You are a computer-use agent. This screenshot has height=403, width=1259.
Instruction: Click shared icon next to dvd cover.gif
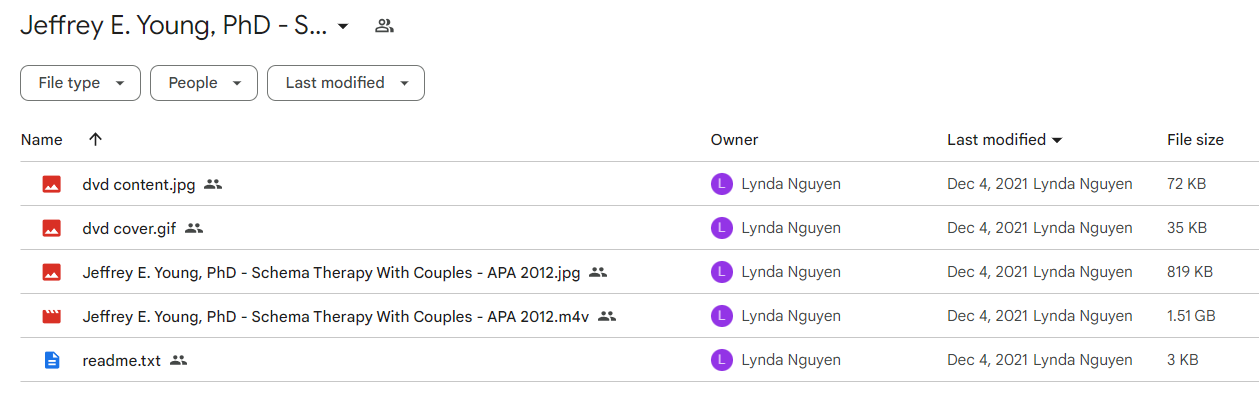tap(194, 228)
